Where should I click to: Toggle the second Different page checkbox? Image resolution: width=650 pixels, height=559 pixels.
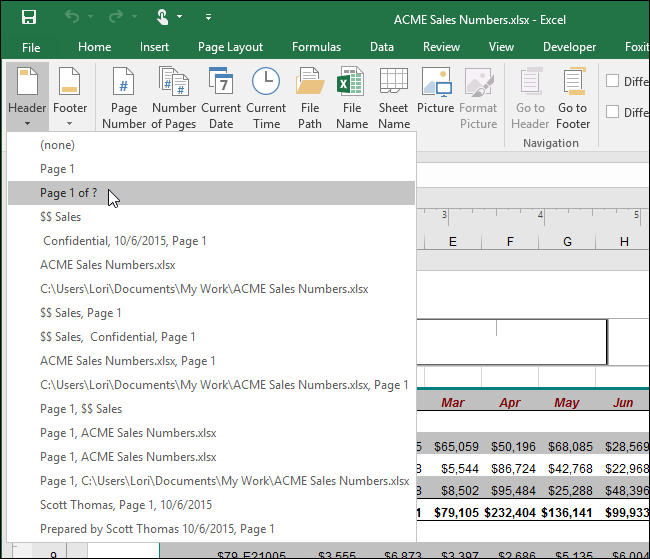pos(613,111)
